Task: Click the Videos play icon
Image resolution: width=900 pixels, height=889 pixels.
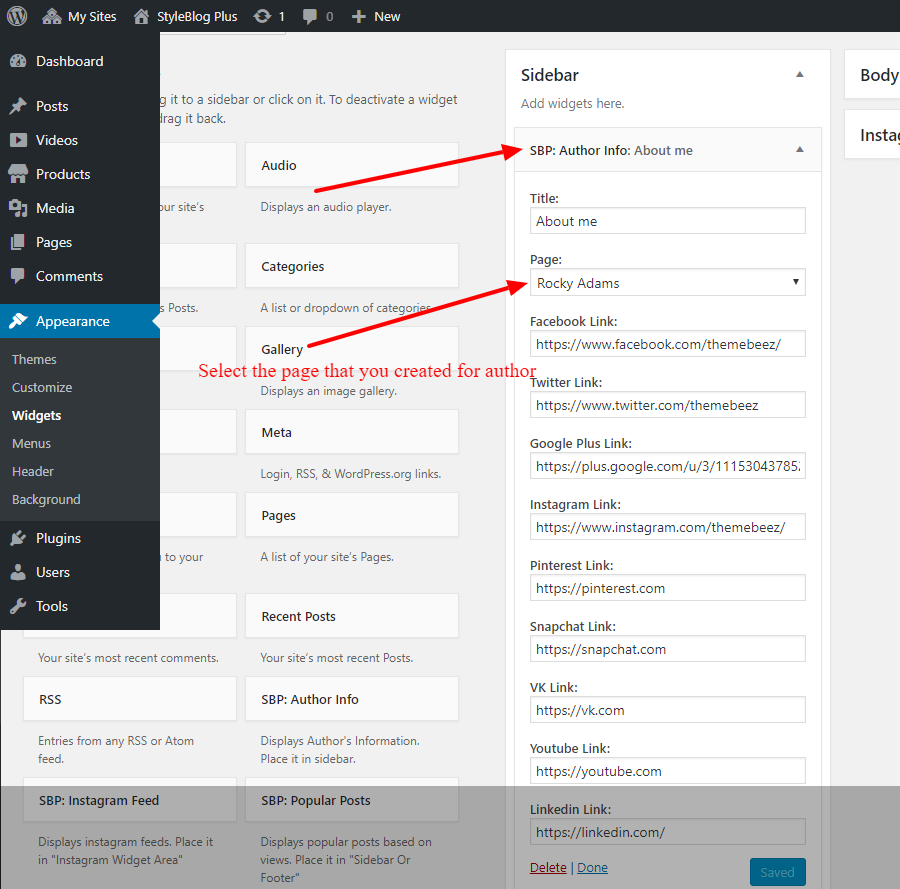Action: [18, 140]
